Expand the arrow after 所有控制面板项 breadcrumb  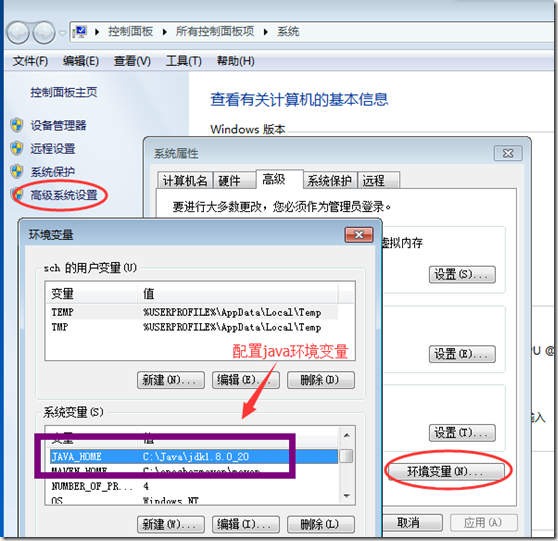click(266, 32)
